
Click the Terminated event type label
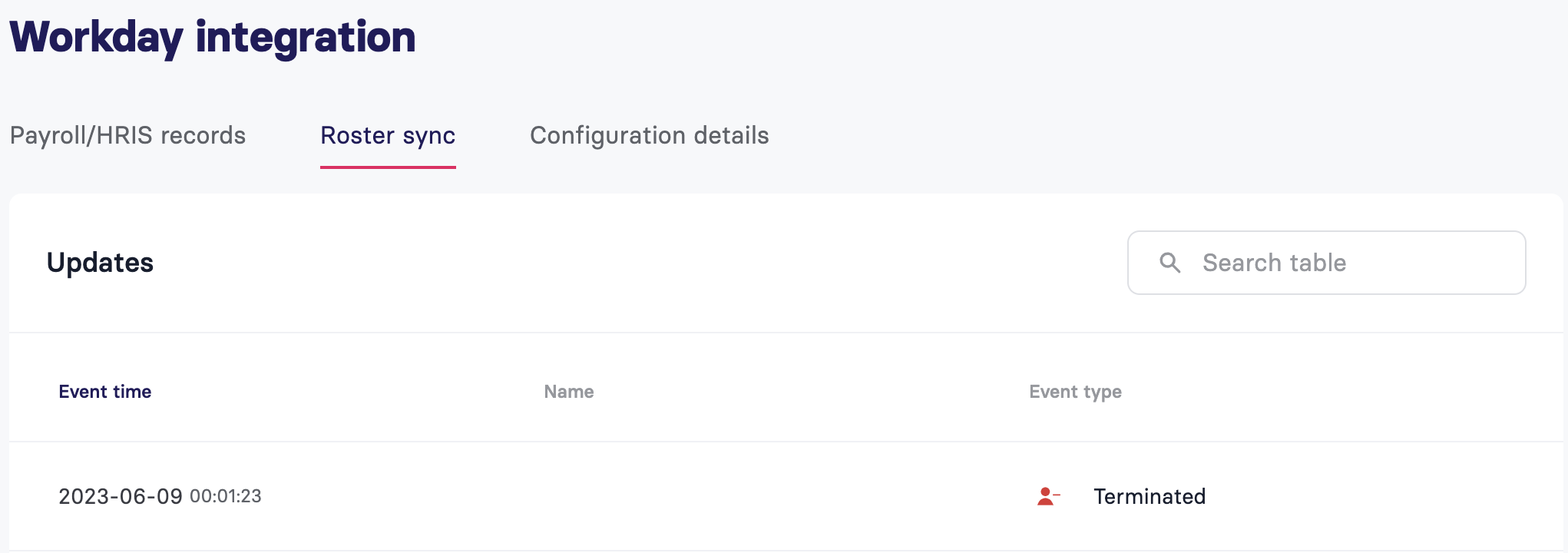pyautogui.click(x=1150, y=496)
